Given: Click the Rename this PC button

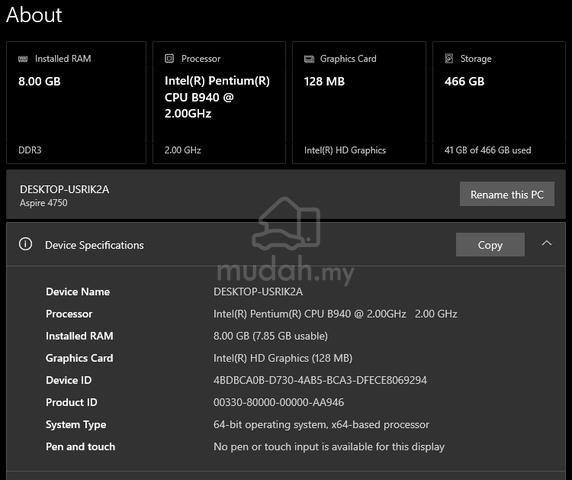Looking at the screenshot, I should click(x=507, y=194).
